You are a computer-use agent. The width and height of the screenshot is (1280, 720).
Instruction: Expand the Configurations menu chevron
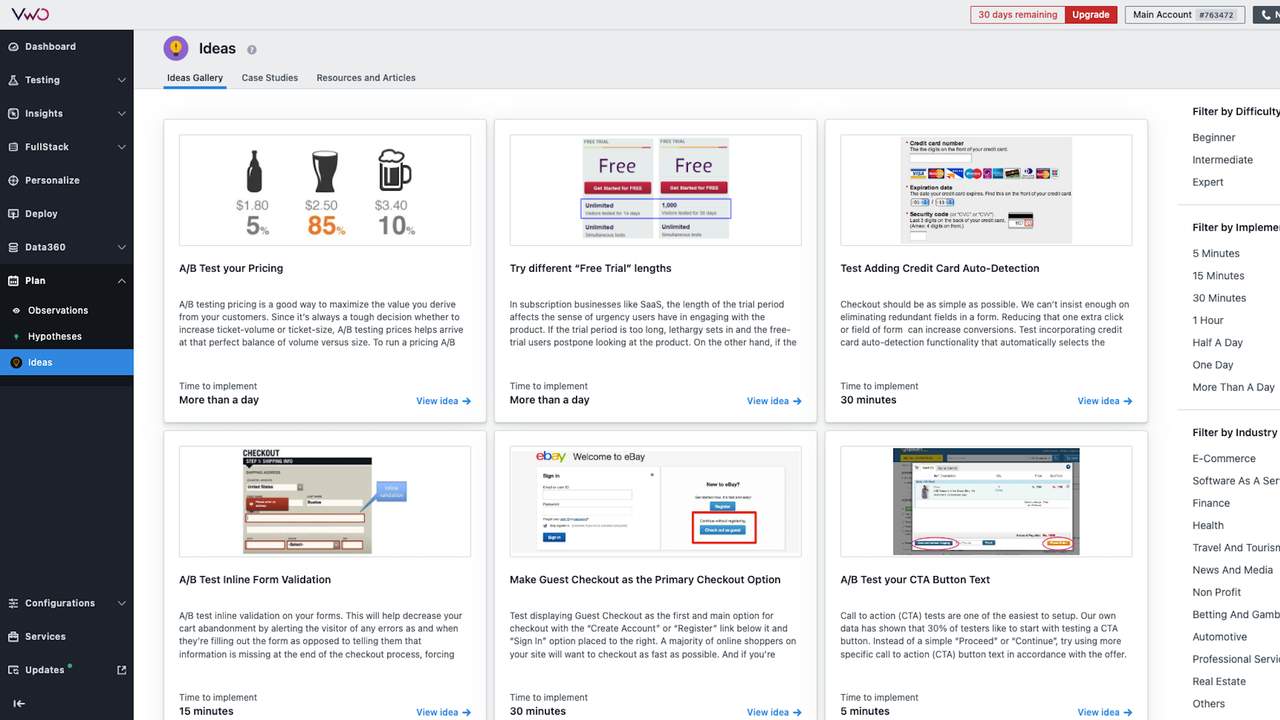click(122, 604)
